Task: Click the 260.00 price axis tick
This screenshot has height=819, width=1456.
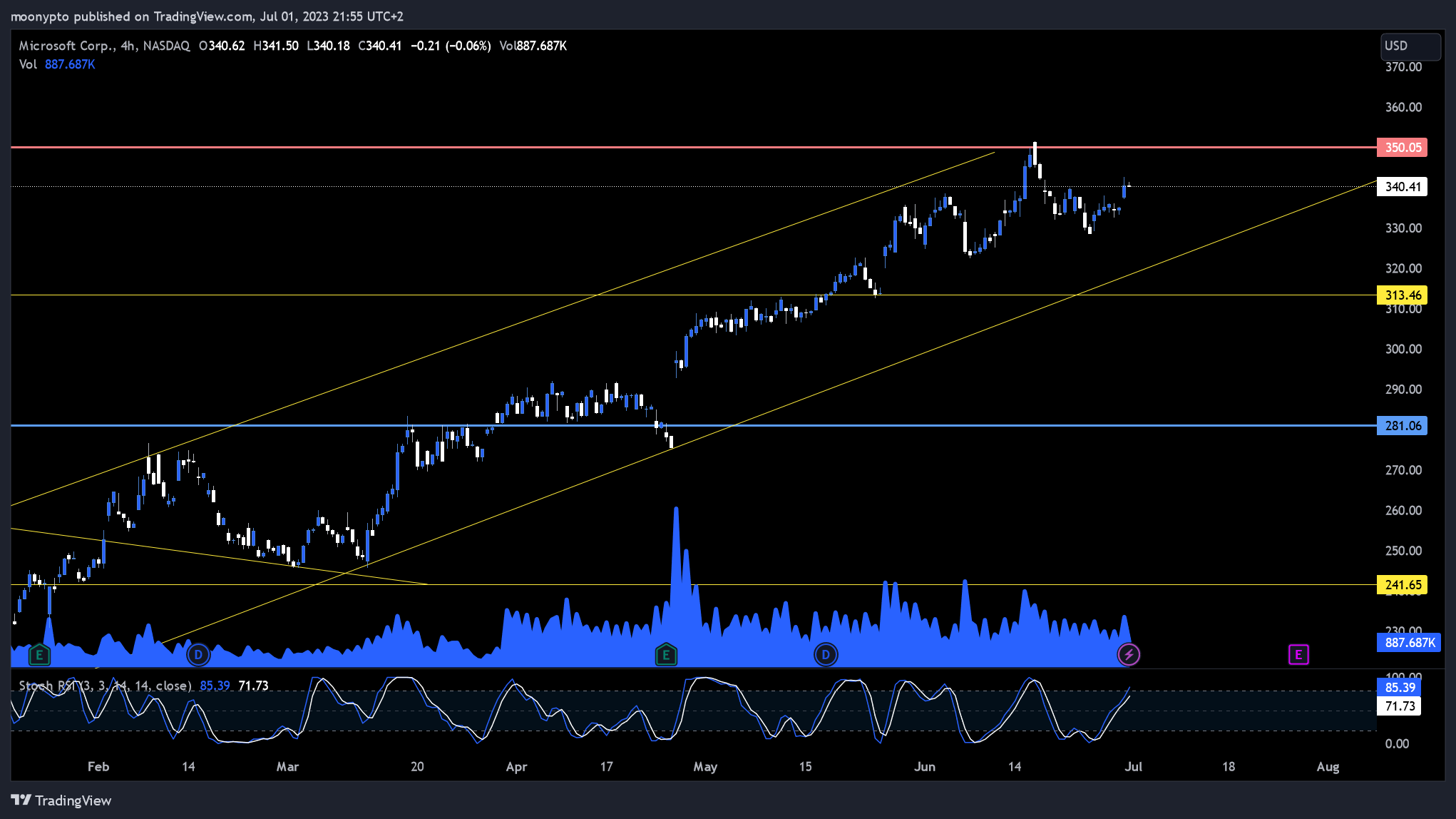Action: [x=1403, y=511]
